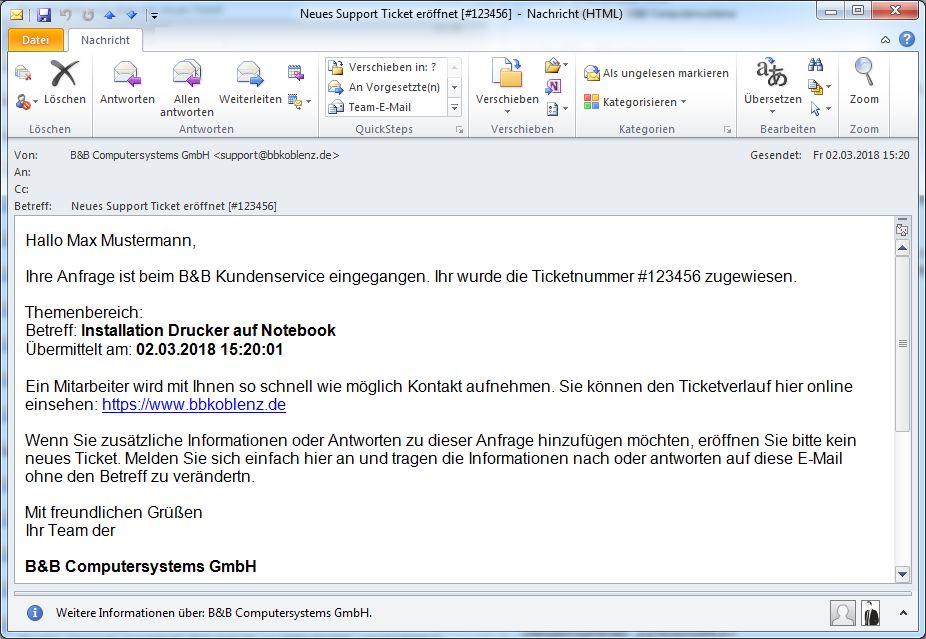Open the https://www.bbkoblenz.de link
This screenshot has height=639, width=926.
coord(194,405)
